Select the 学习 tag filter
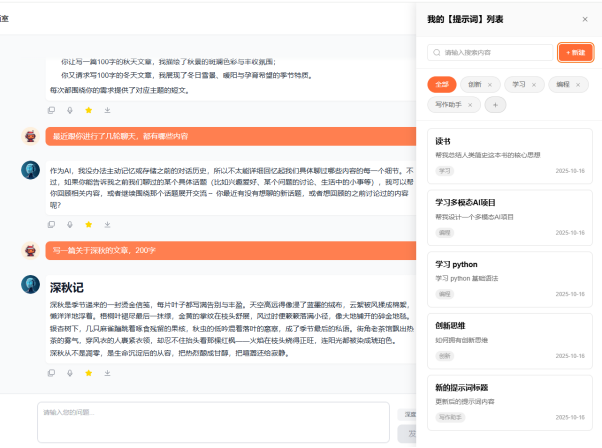Viewport: 602px width, 448px height. (x=519, y=84)
